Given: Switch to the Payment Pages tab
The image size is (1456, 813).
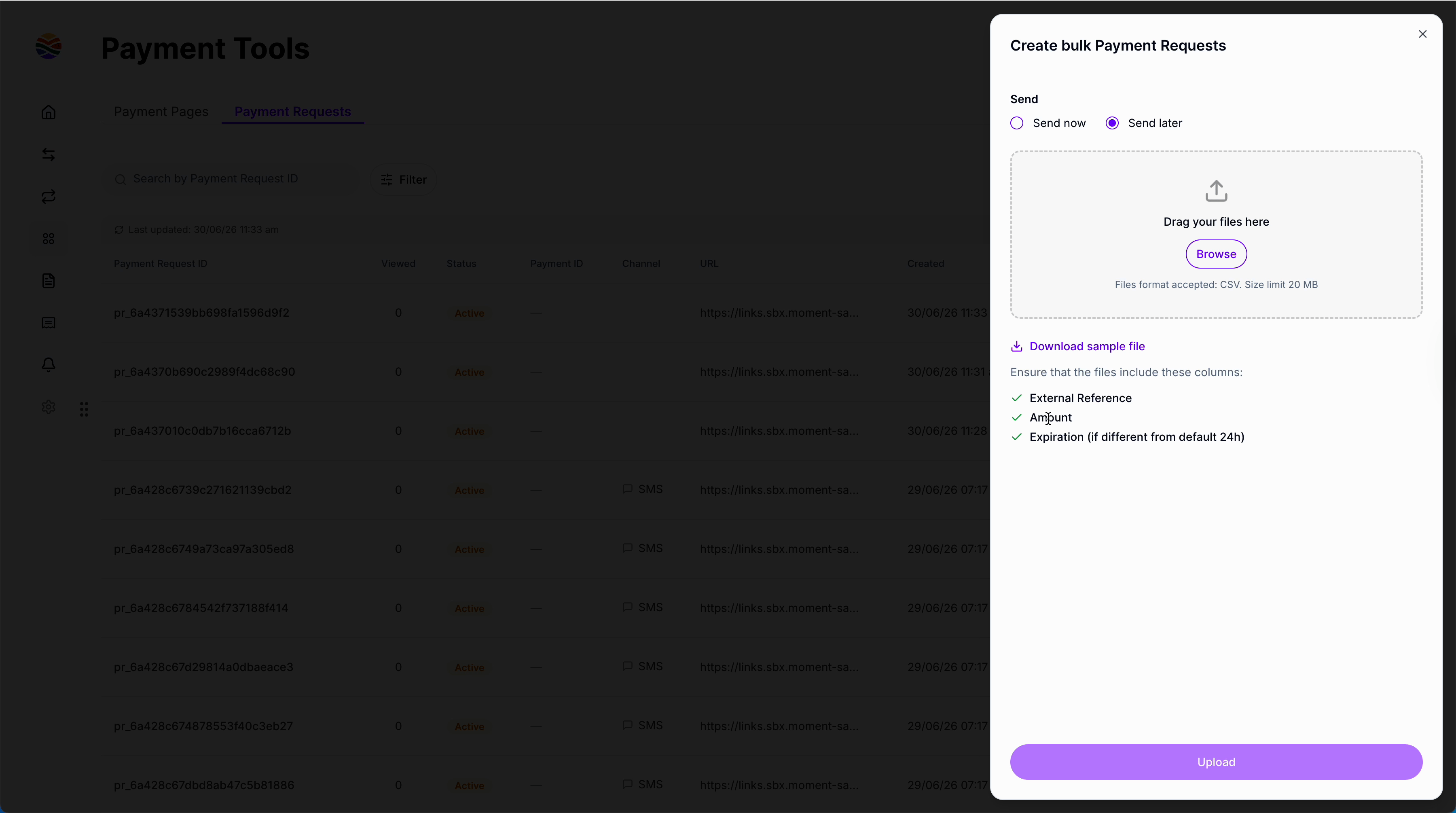Looking at the screenshot, I should [x=161, y=111].
